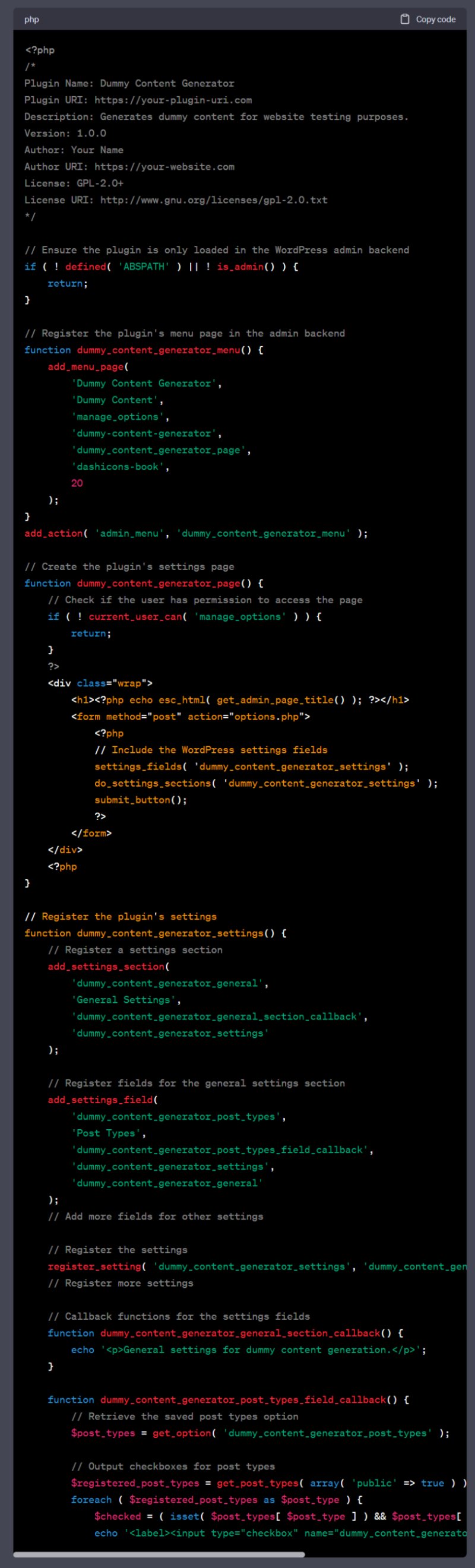This screenshot has width=475, height=1568.
Task: Click the add_menu_page( call
Action: coord(88,366)
